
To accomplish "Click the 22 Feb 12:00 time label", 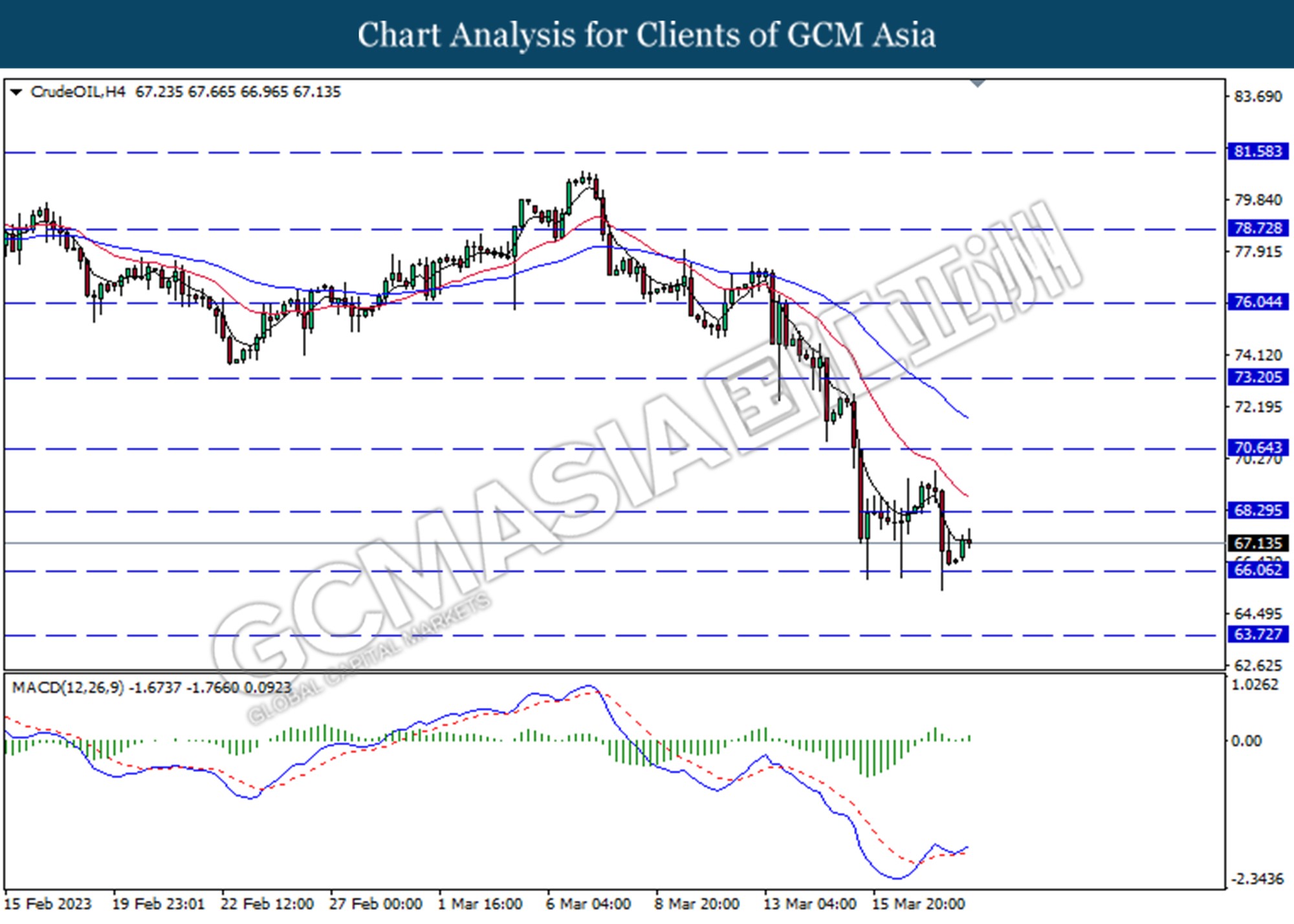I will tap(267, 905).
